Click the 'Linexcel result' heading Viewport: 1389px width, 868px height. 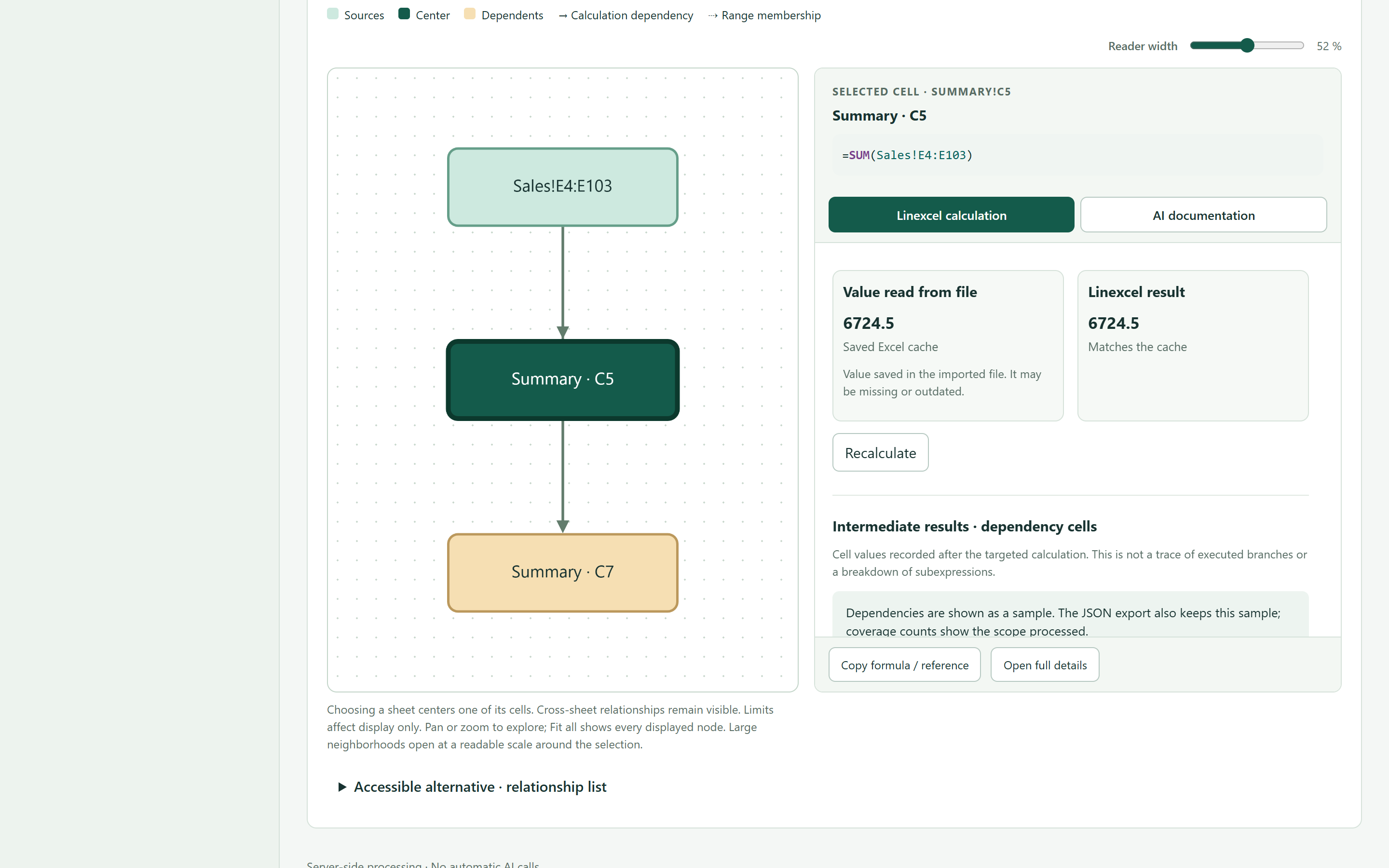[1136, 292]
